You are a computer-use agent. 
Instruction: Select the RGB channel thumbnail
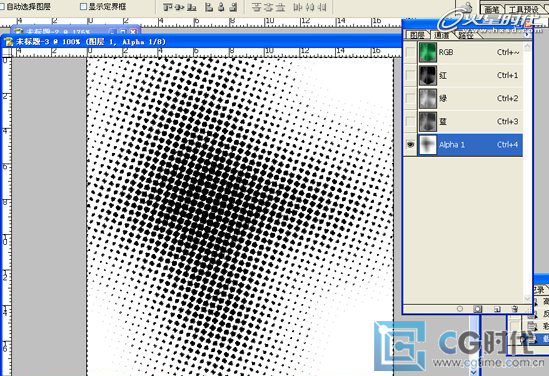[428, 52]
